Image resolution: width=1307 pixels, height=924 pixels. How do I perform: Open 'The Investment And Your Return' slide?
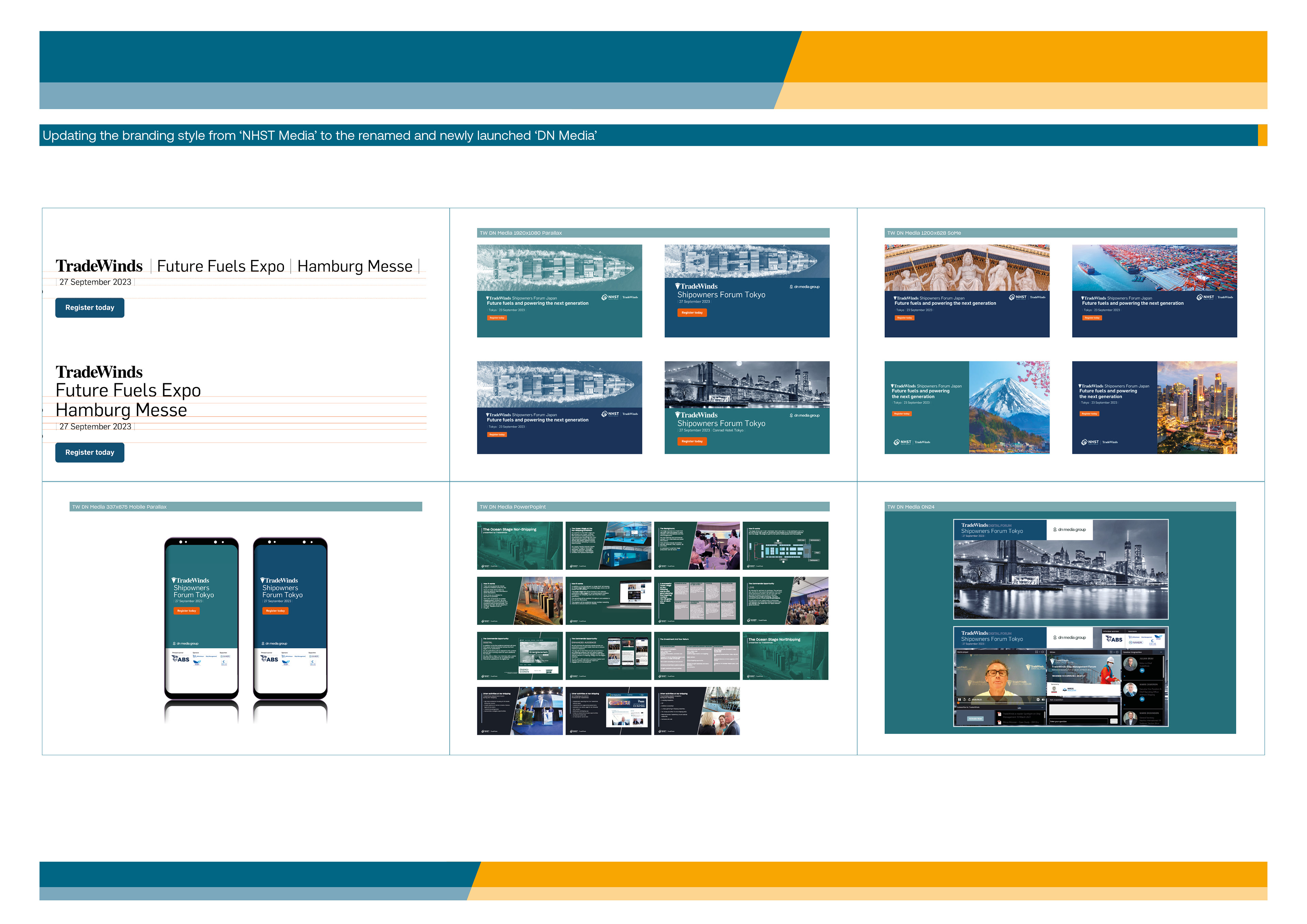(697, 656)
